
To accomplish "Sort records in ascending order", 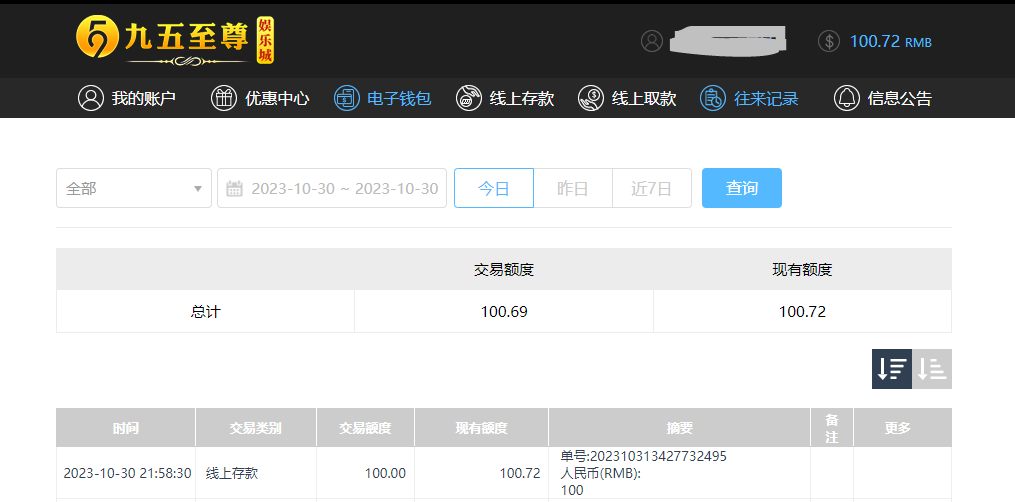I will click(932, 369).
